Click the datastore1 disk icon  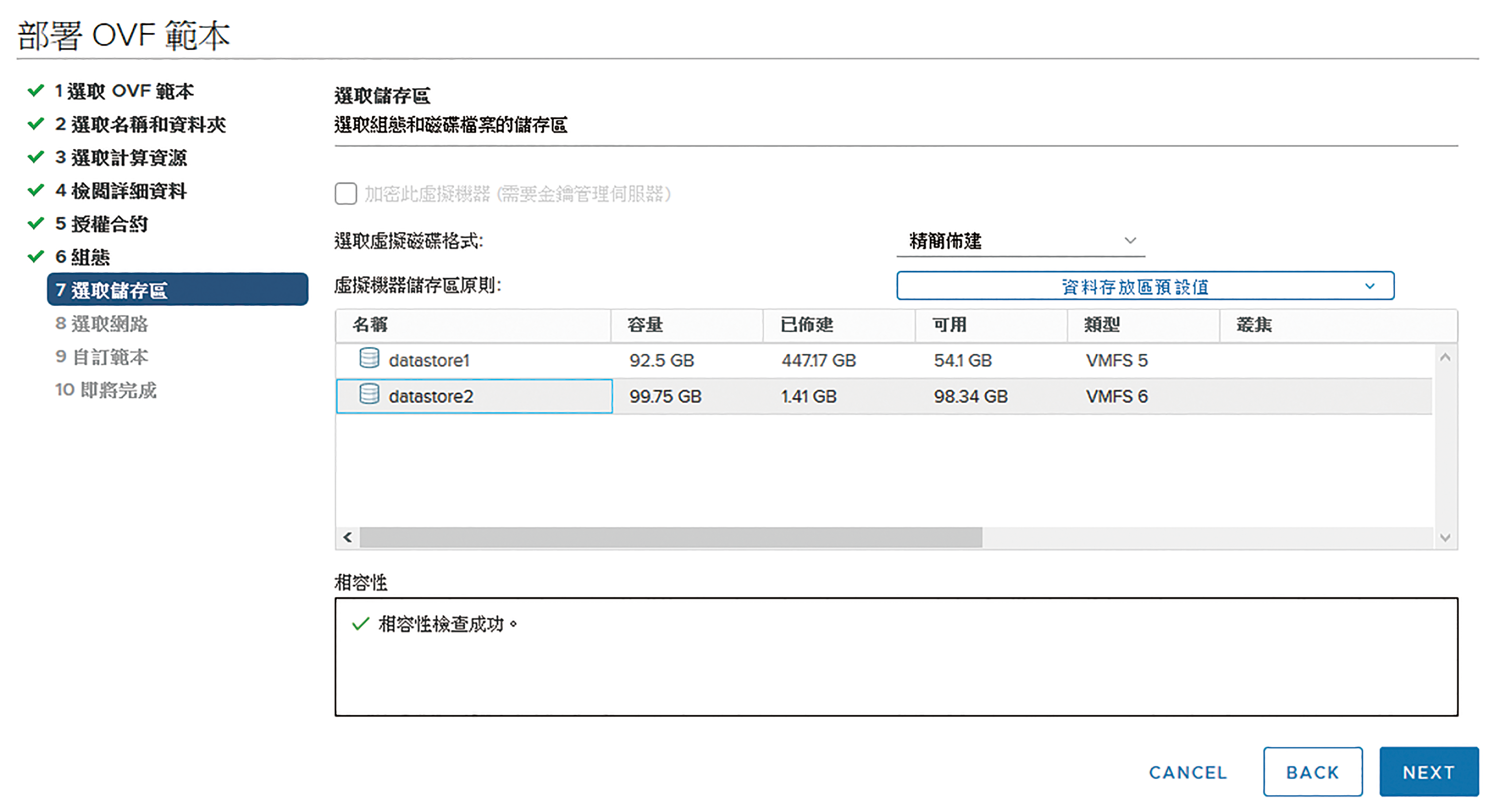pos(369,358)
